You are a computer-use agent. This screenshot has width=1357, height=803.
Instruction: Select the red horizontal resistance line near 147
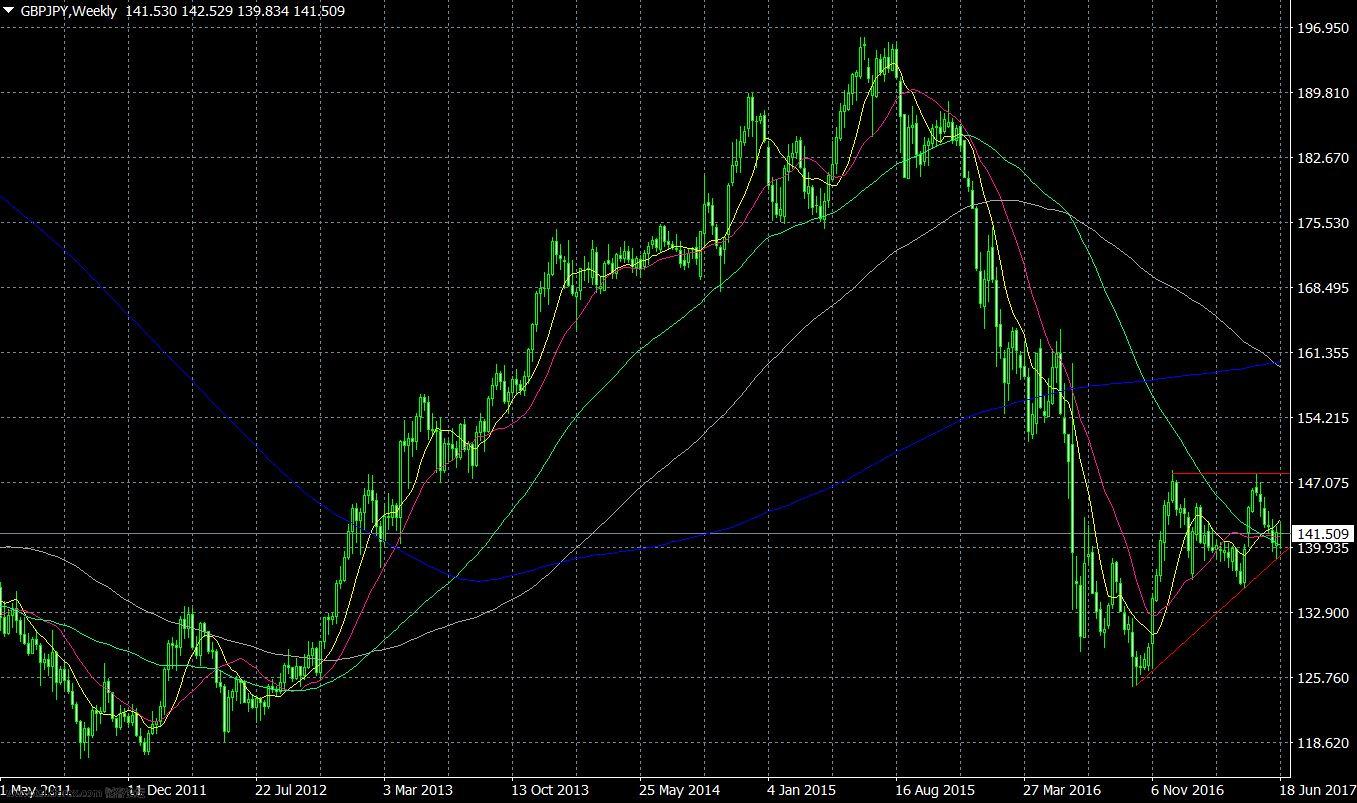[x=1230, y=472]
